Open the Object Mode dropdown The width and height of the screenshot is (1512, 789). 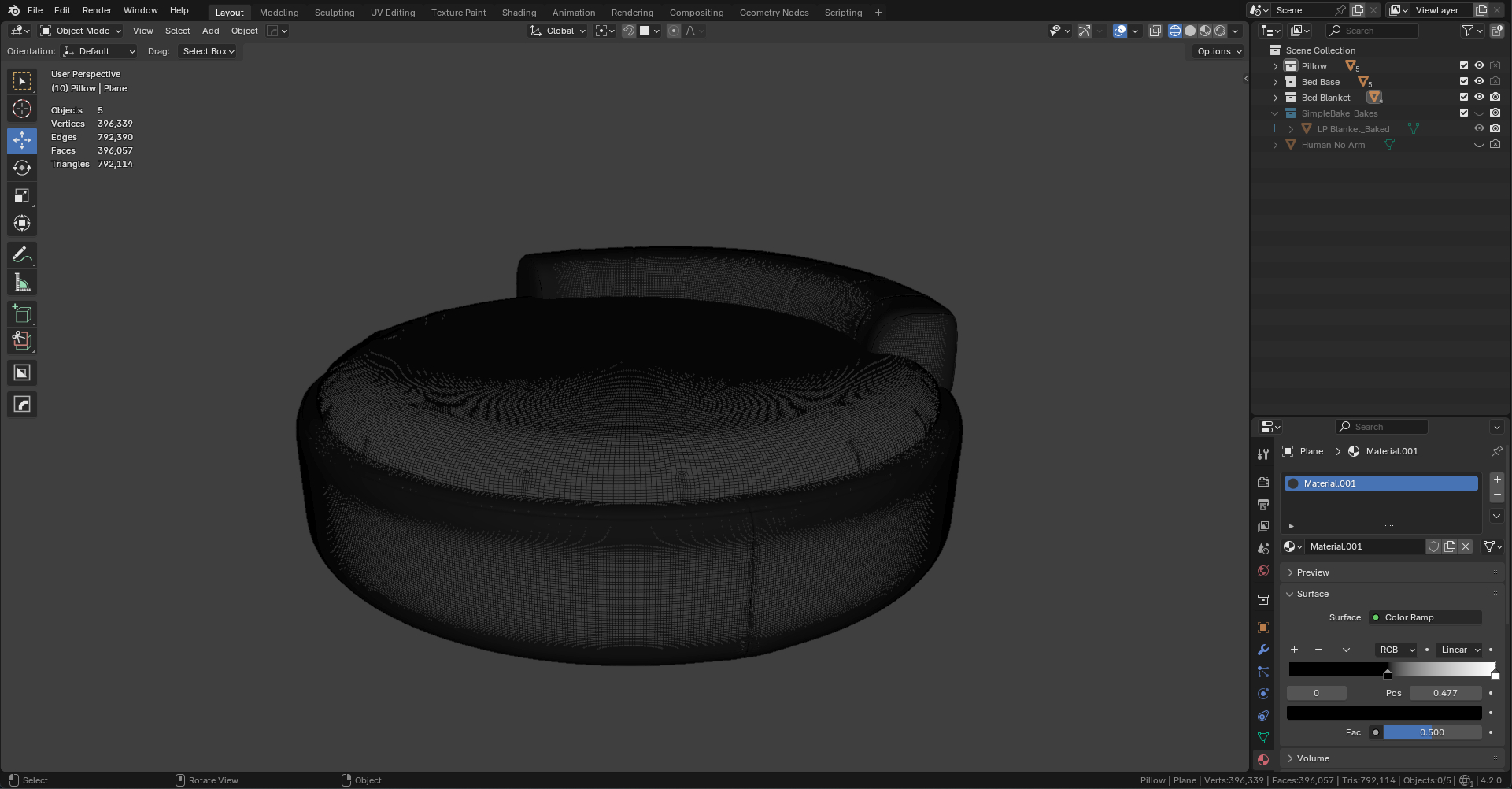[81, 31]
